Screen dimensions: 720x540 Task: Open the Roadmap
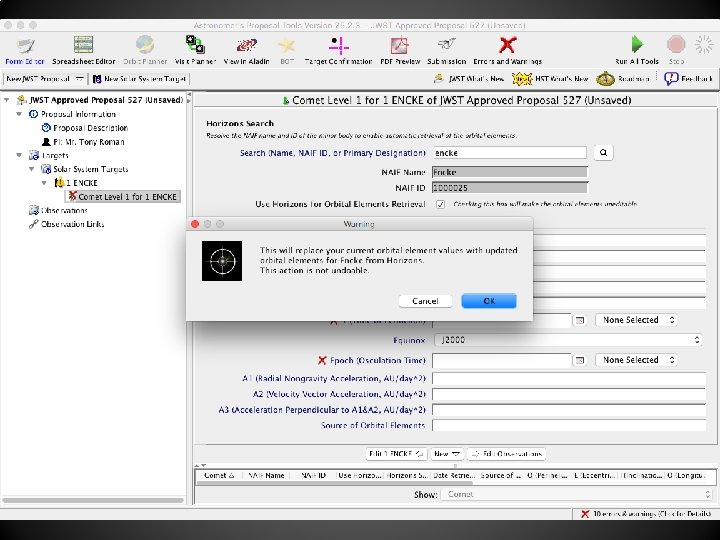(x=623, y=79)
